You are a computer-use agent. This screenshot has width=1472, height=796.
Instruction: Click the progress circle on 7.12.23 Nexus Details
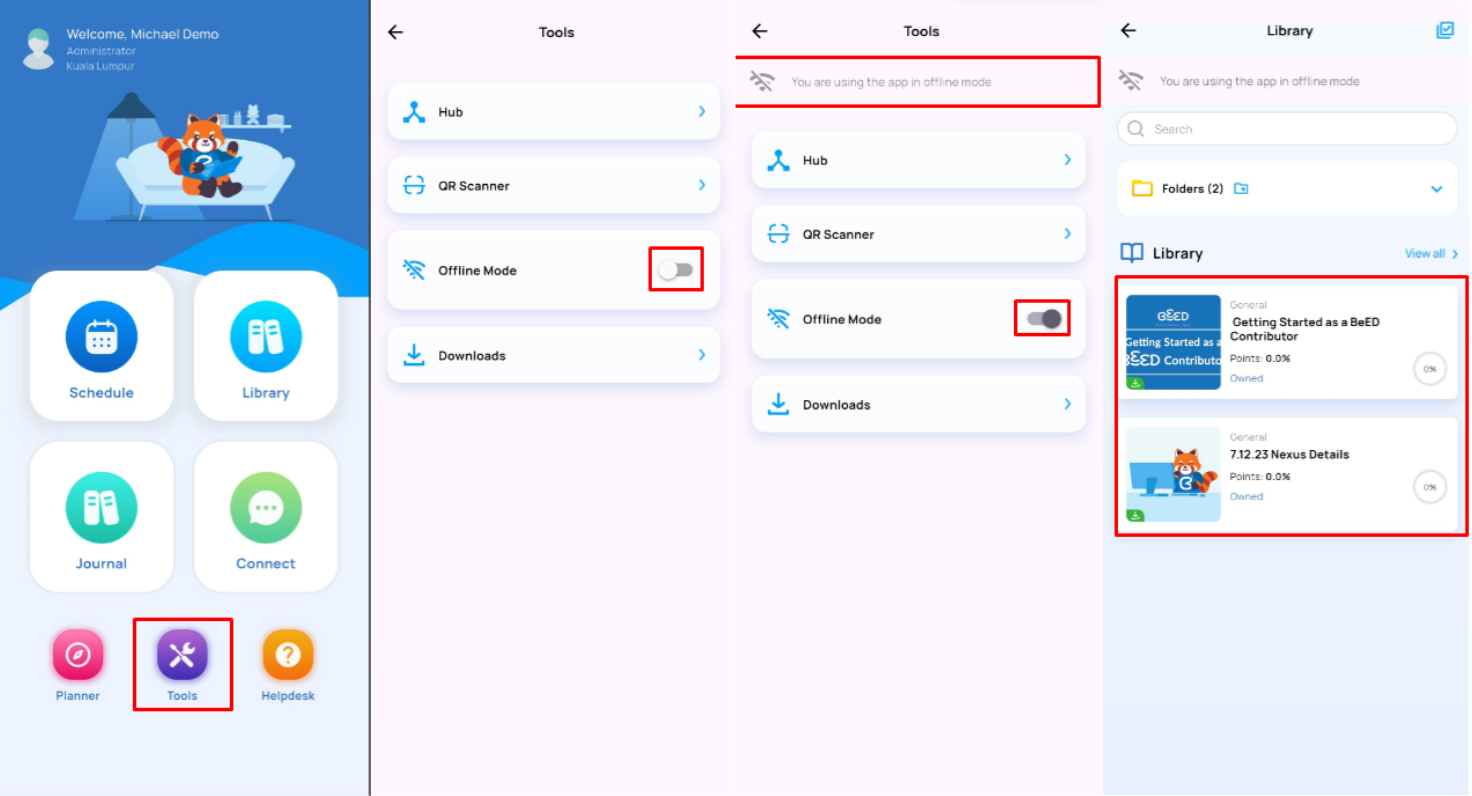point(1430,487)
